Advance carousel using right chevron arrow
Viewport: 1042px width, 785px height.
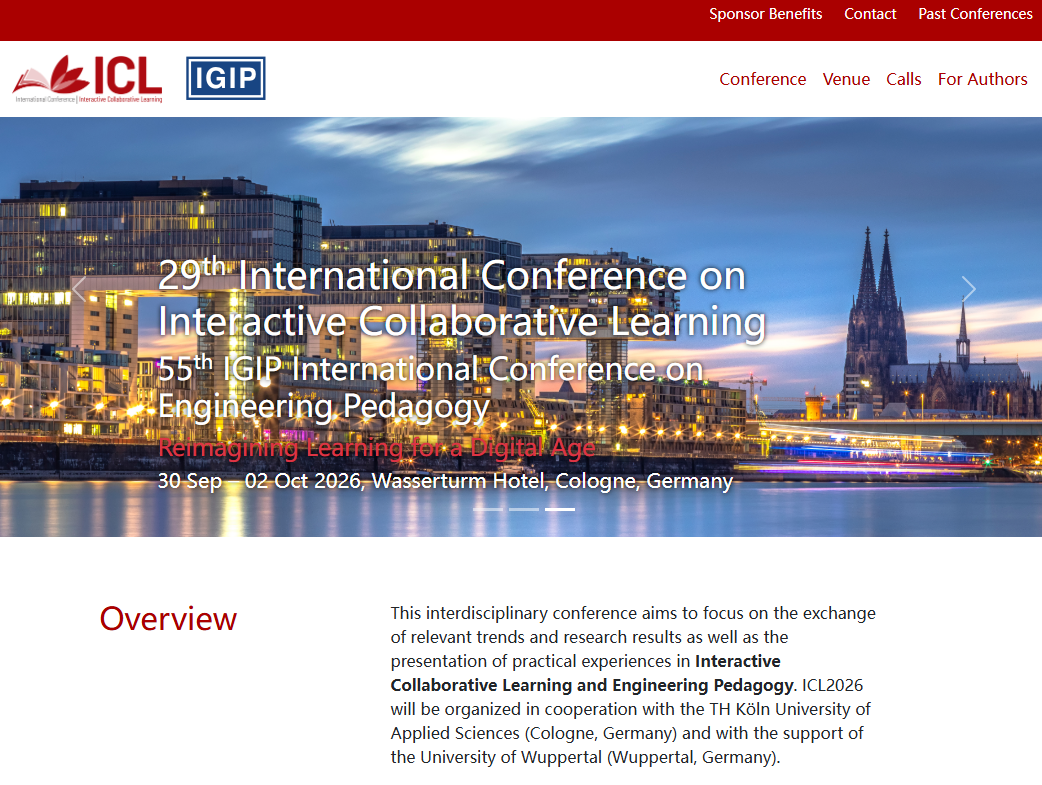click(967, 290)
